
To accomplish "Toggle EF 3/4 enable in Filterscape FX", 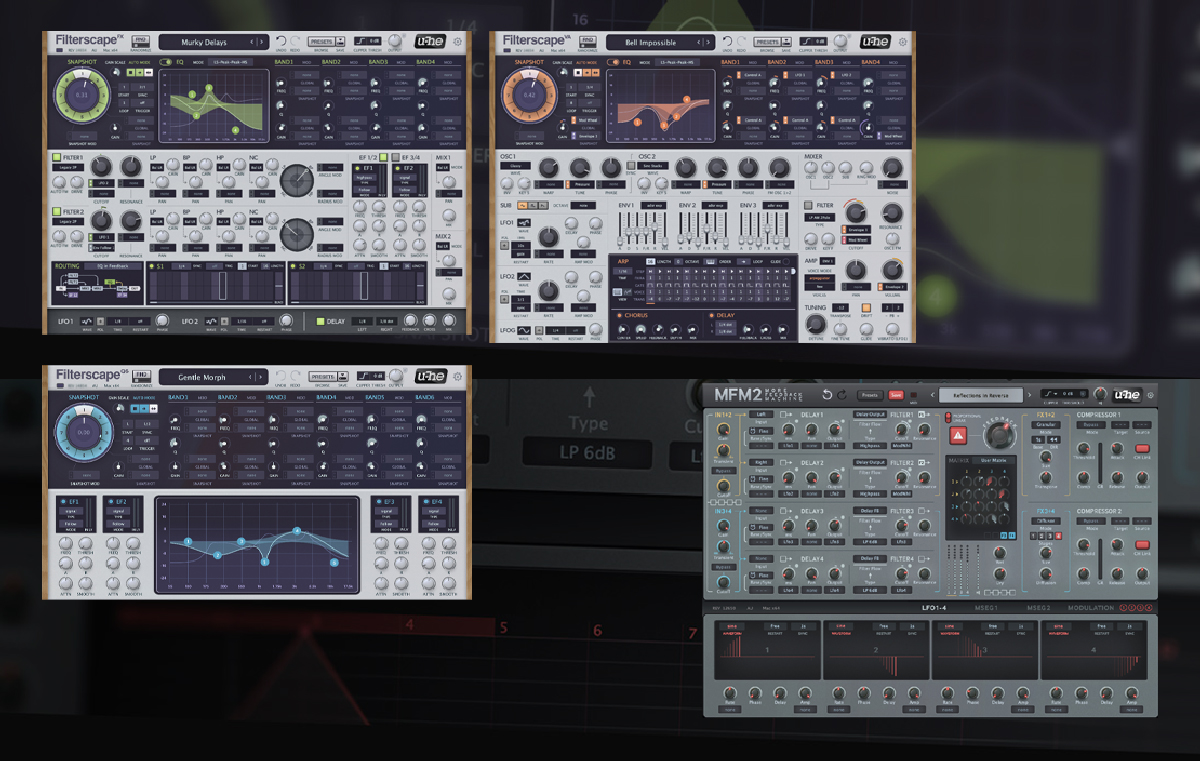I will [x=395, y=157].
